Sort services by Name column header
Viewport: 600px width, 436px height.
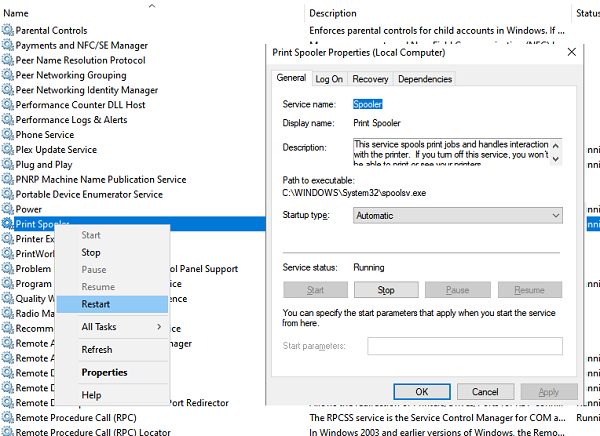pos(16,13)
